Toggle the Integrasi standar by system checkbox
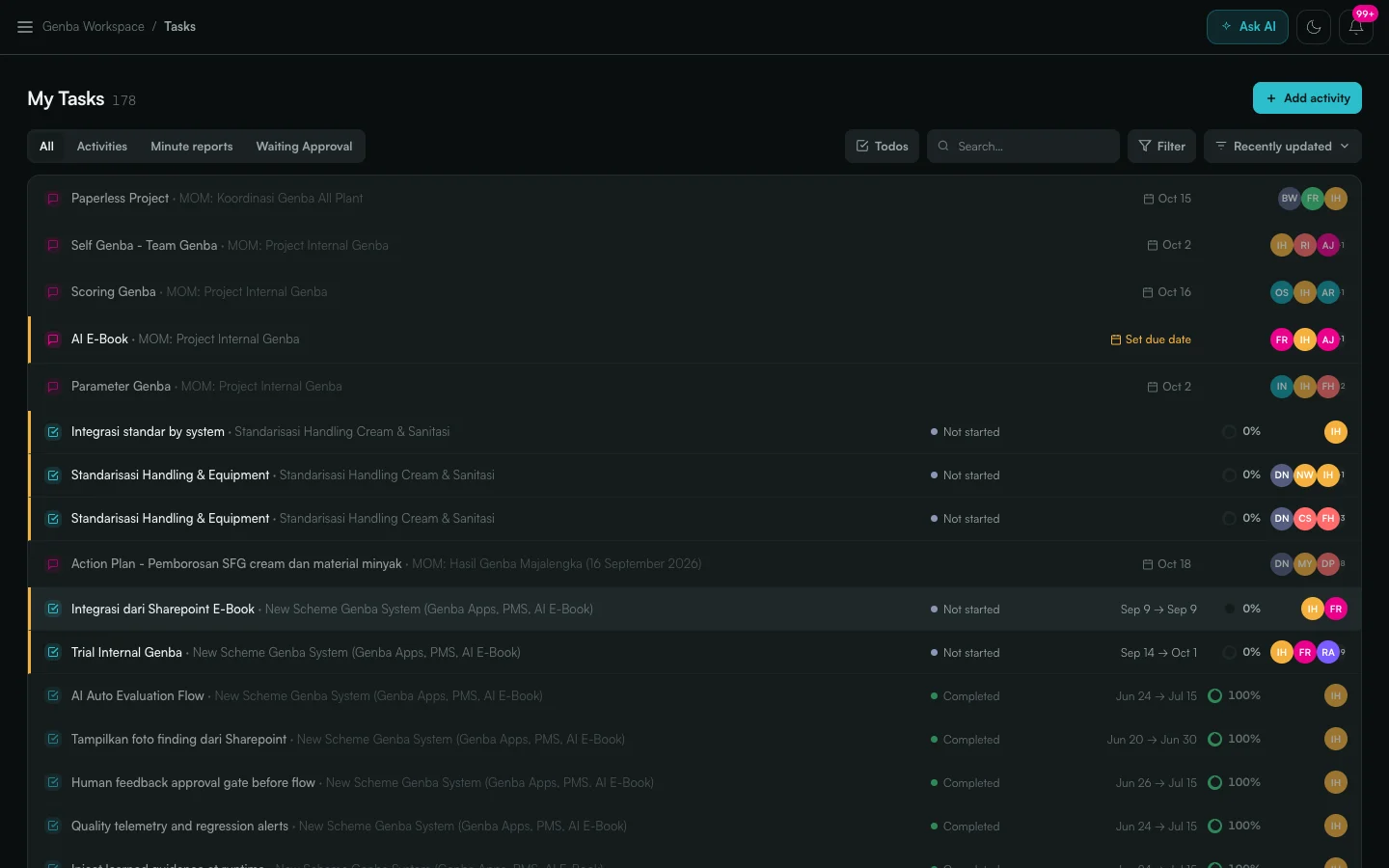The height and width of the screenshot is (868, 1389). click(x=53, y=432)
